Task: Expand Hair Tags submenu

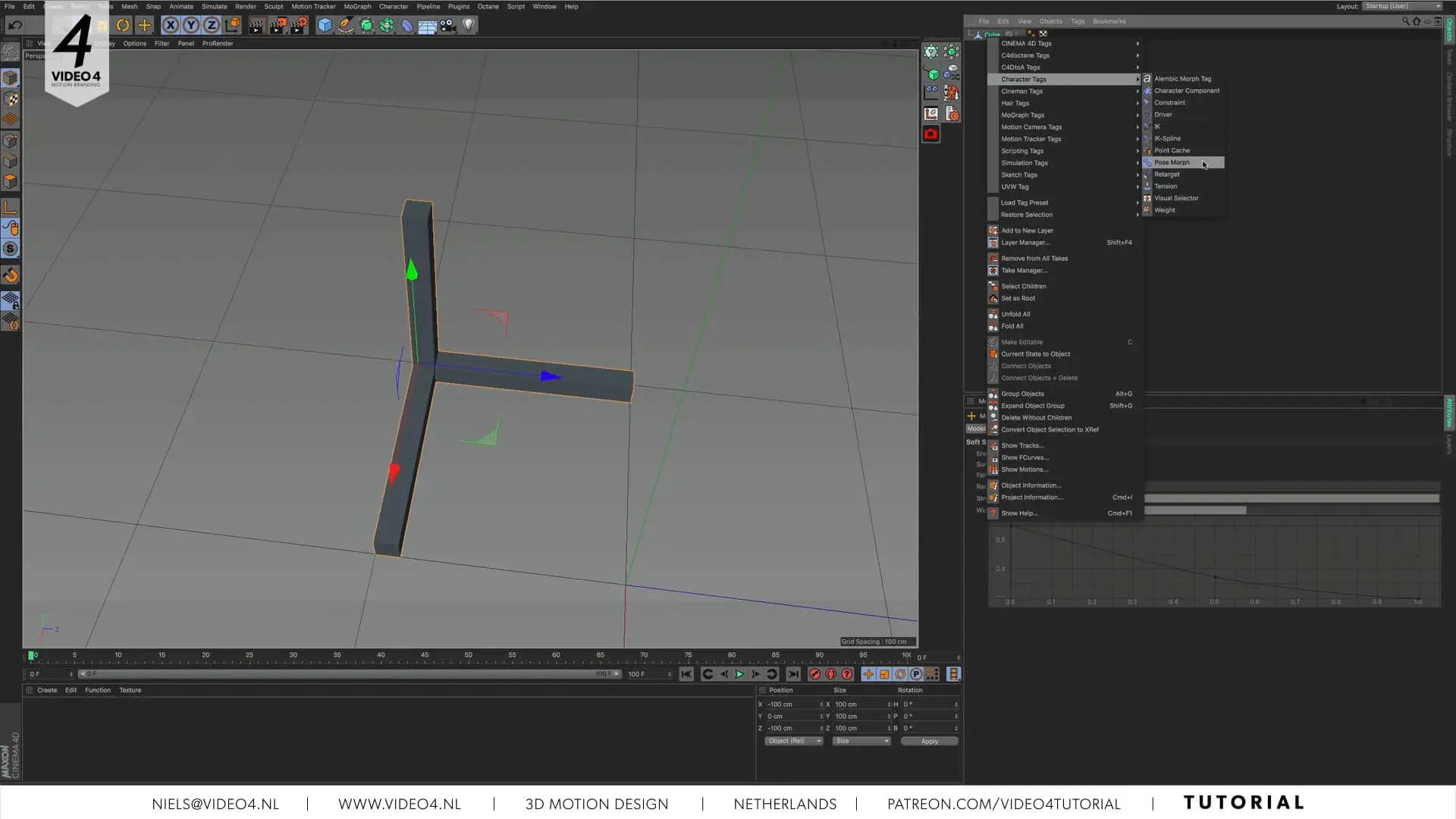Action: 1070,103
